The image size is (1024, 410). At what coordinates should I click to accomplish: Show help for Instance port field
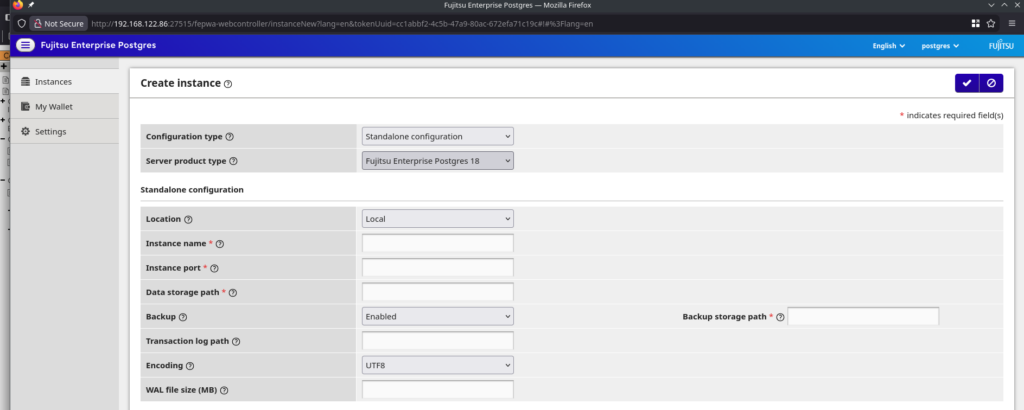pos(214,268)
